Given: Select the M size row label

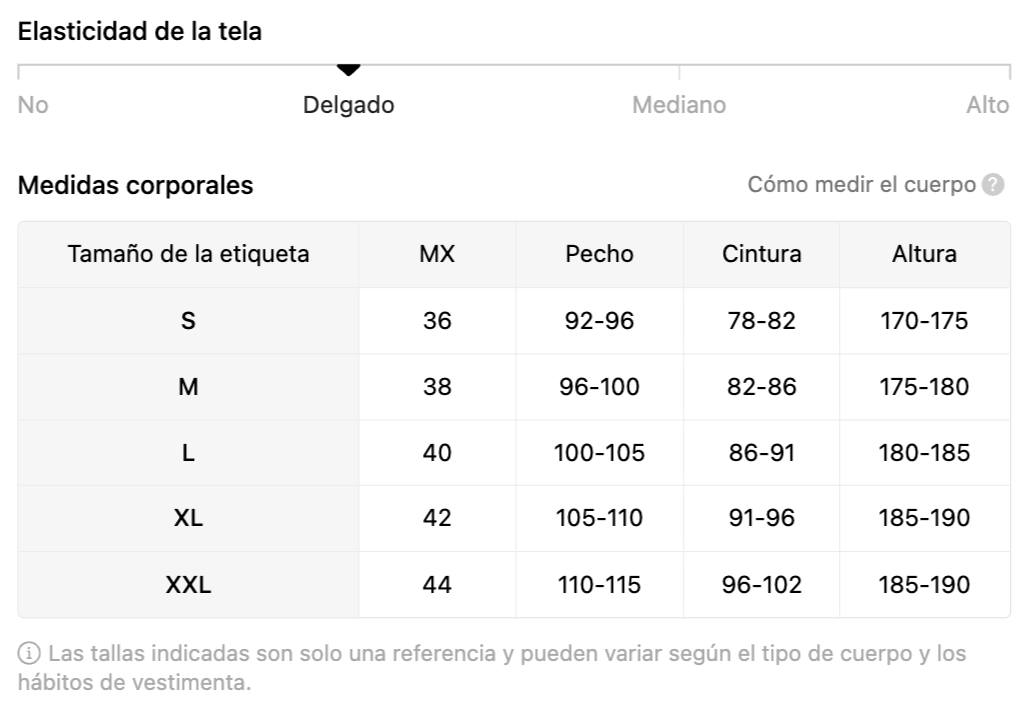Looking at the screenshot, I should 188,387.
